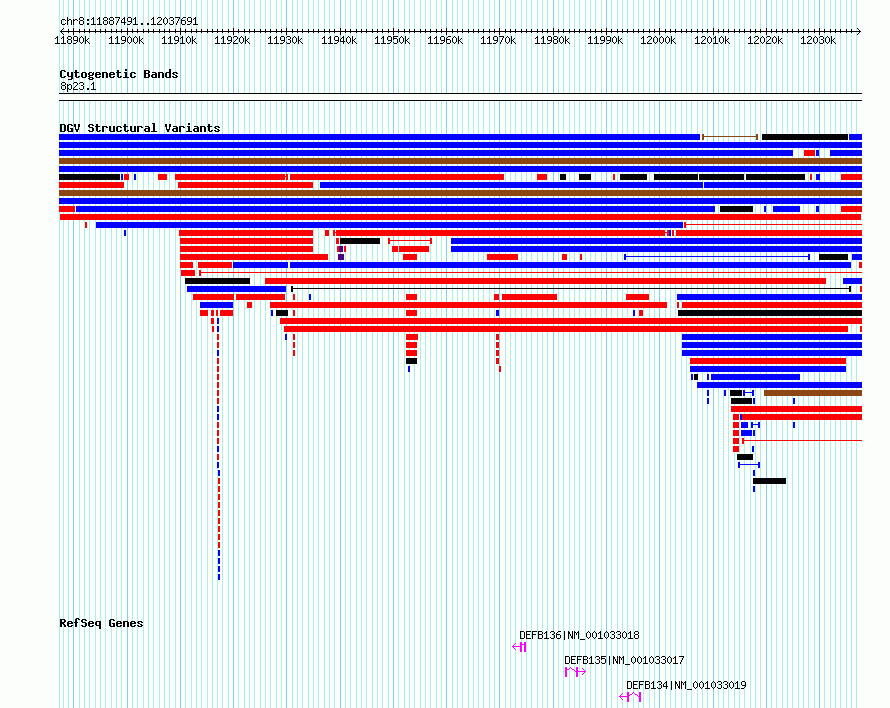Select the 8p23.1 band label

pos(78,86)
